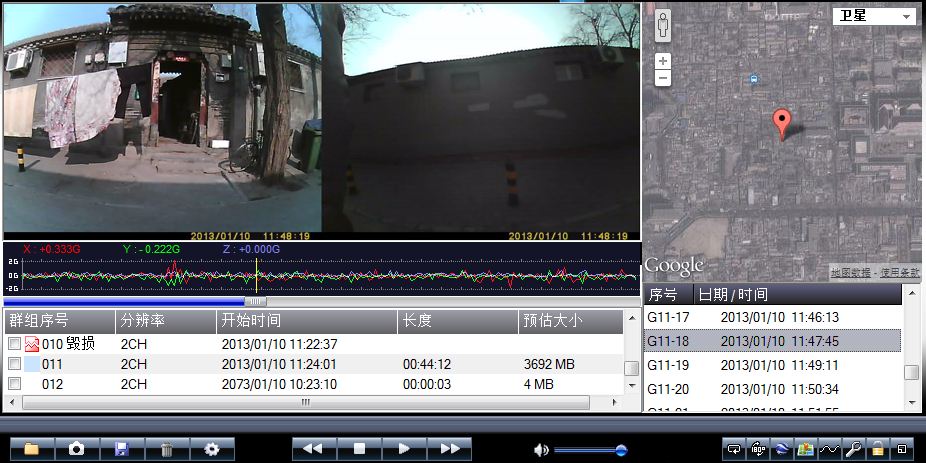Mute audio via the speaker icon
Image resolution: width=926 pixels, height=463 pixels.
click(x=541, y=449)
